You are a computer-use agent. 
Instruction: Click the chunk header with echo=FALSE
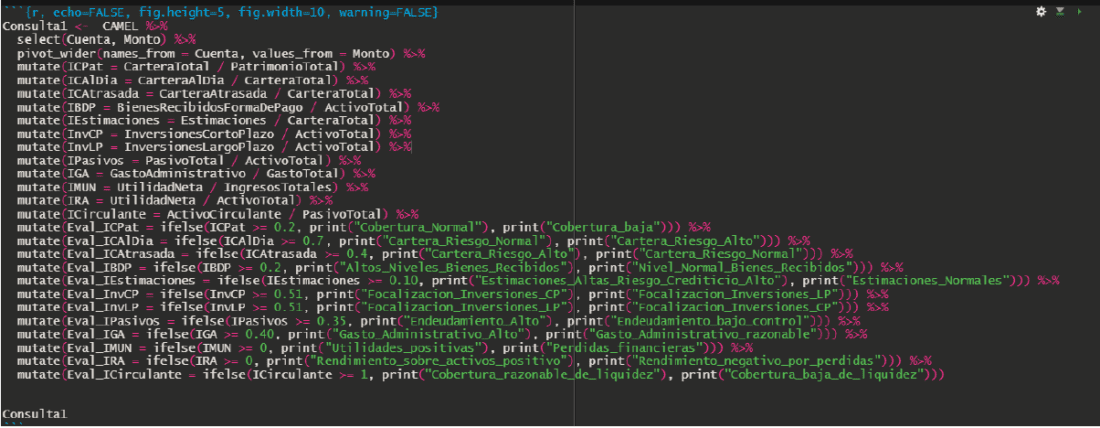click(220, 10)
